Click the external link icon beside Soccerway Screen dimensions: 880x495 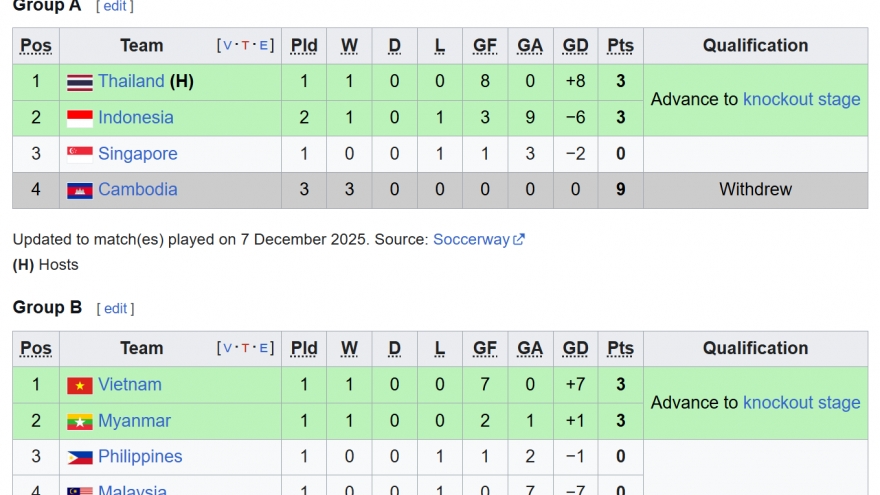point(519,240)
